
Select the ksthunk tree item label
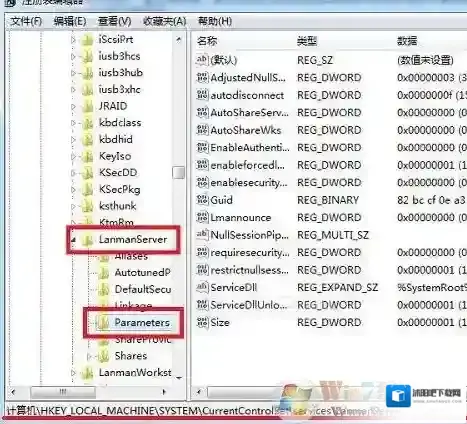118,206
